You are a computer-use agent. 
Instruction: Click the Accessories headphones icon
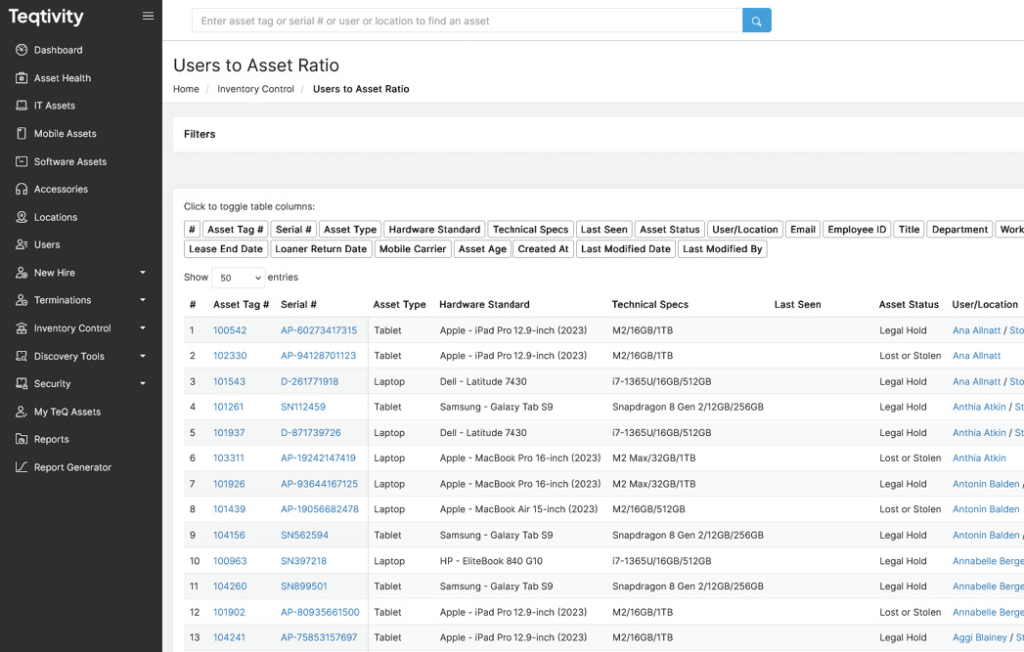[22, 189]
